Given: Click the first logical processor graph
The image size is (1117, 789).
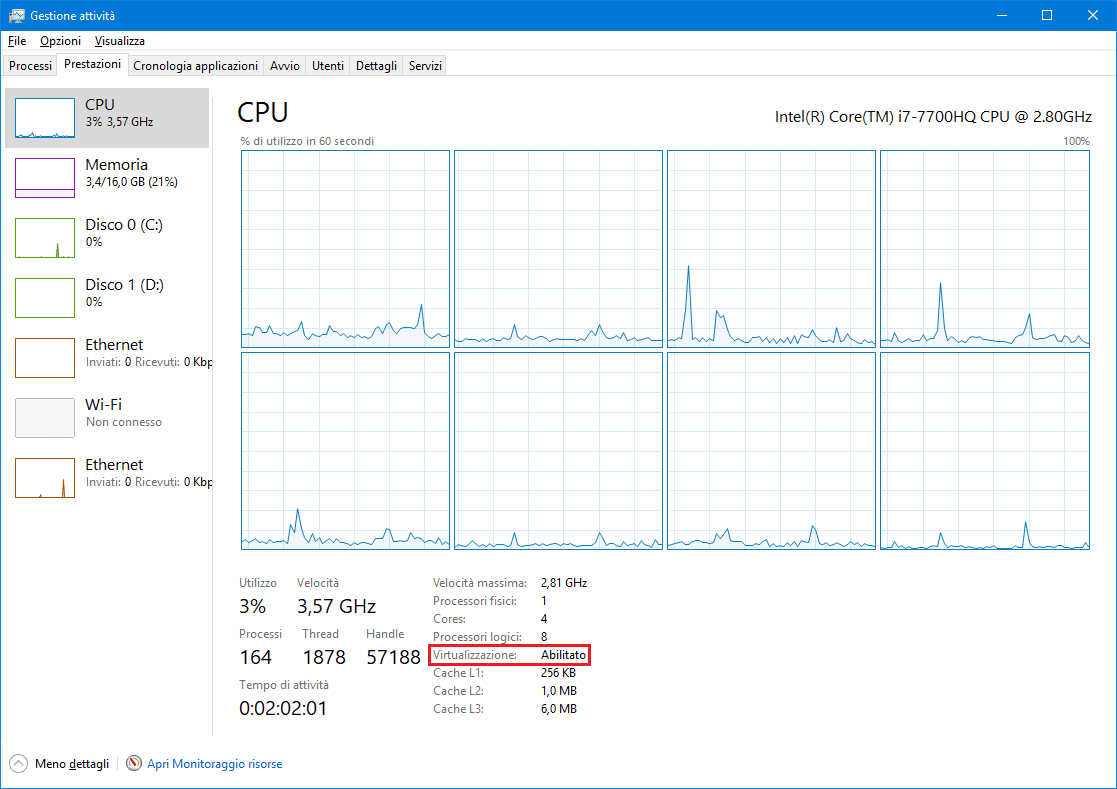Looking at the screenshot, I should [345, 248].
